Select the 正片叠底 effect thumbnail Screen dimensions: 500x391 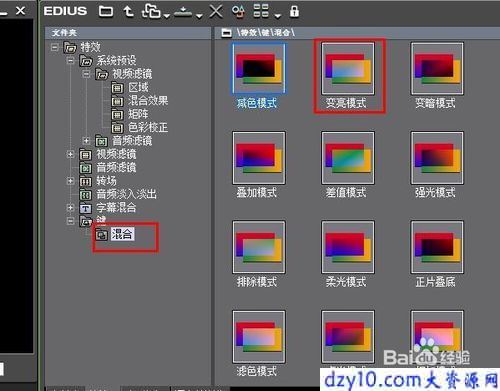(437, 247)
